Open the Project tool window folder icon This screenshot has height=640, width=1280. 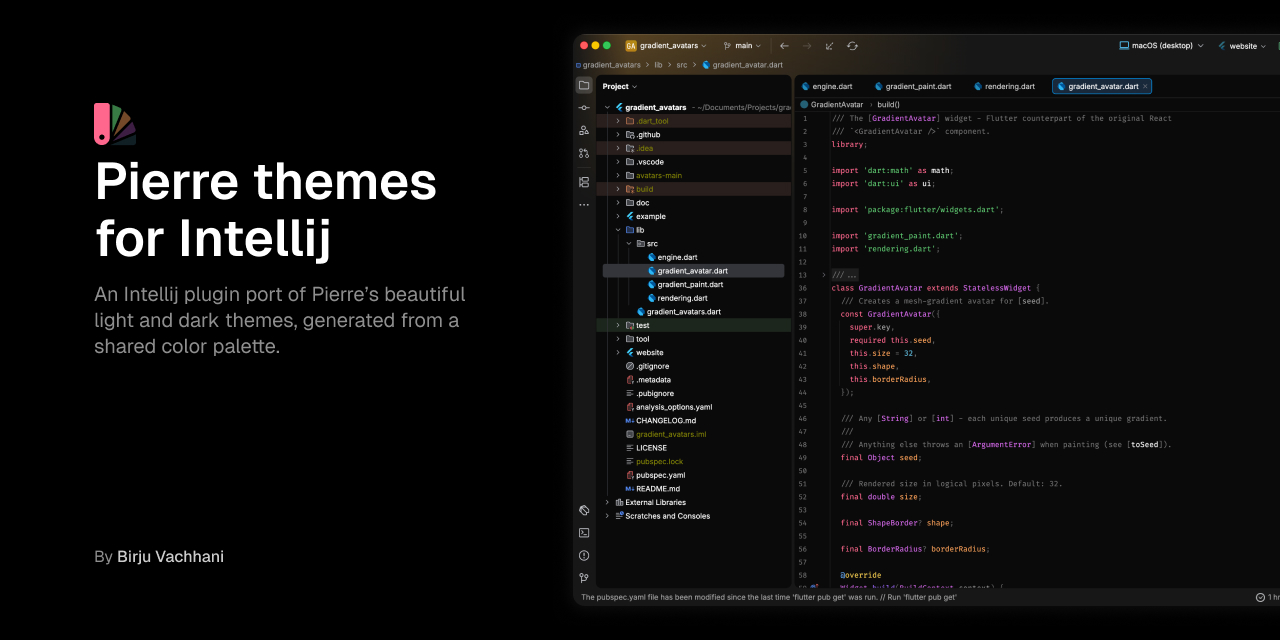tap(584, 85)
